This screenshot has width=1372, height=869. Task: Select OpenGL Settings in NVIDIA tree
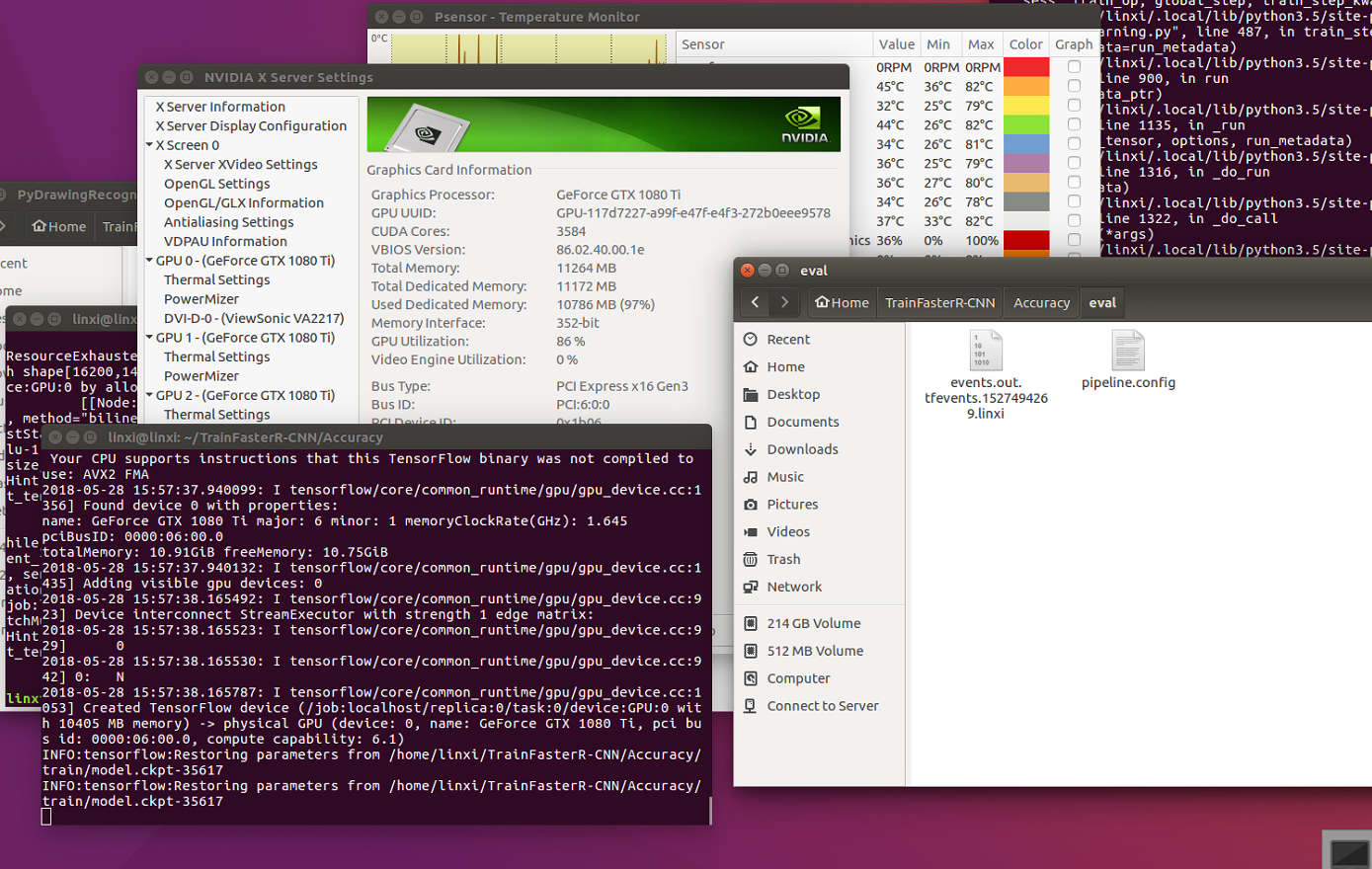tap(217, 184)
